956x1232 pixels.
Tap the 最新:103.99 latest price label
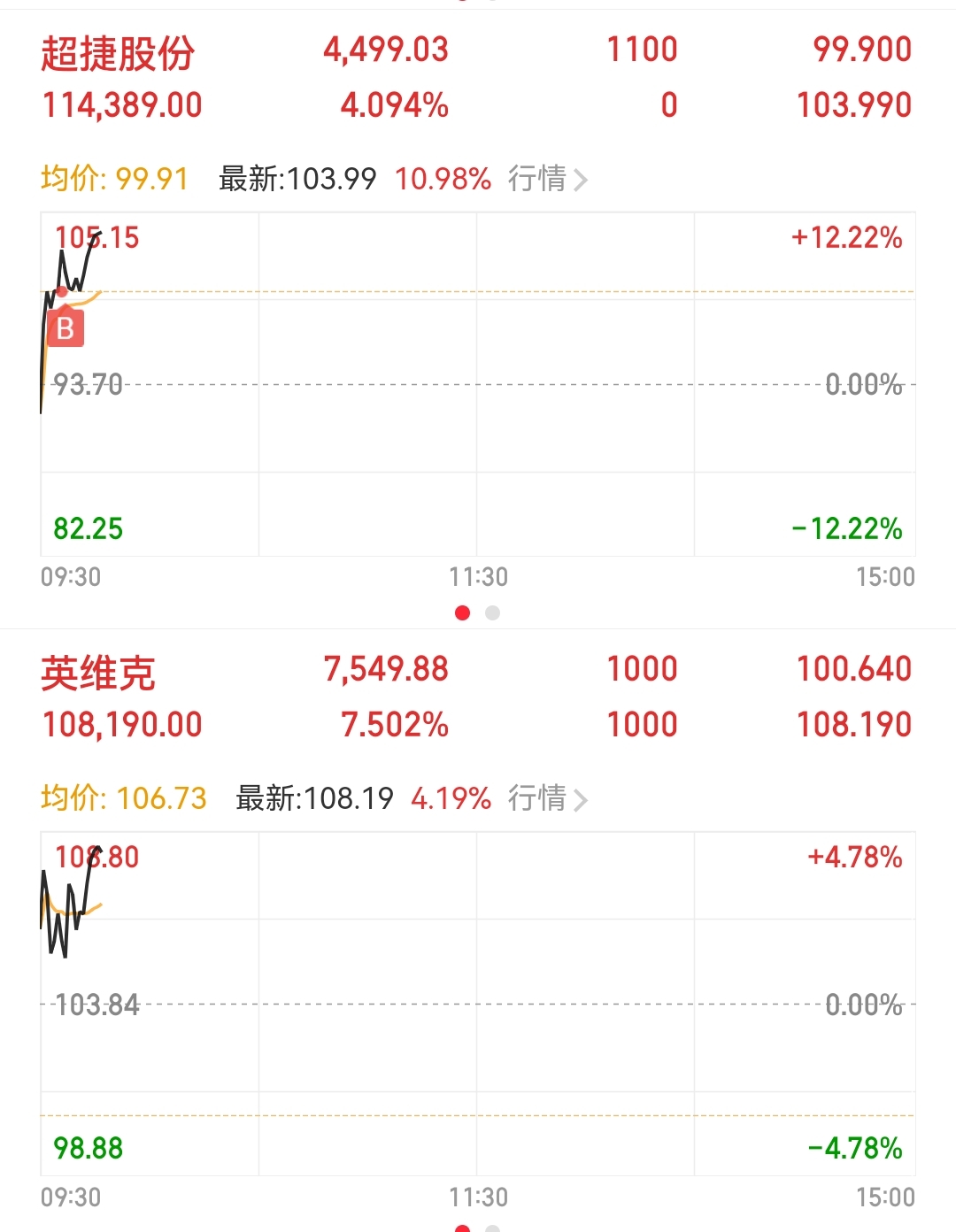coord(297,179)
